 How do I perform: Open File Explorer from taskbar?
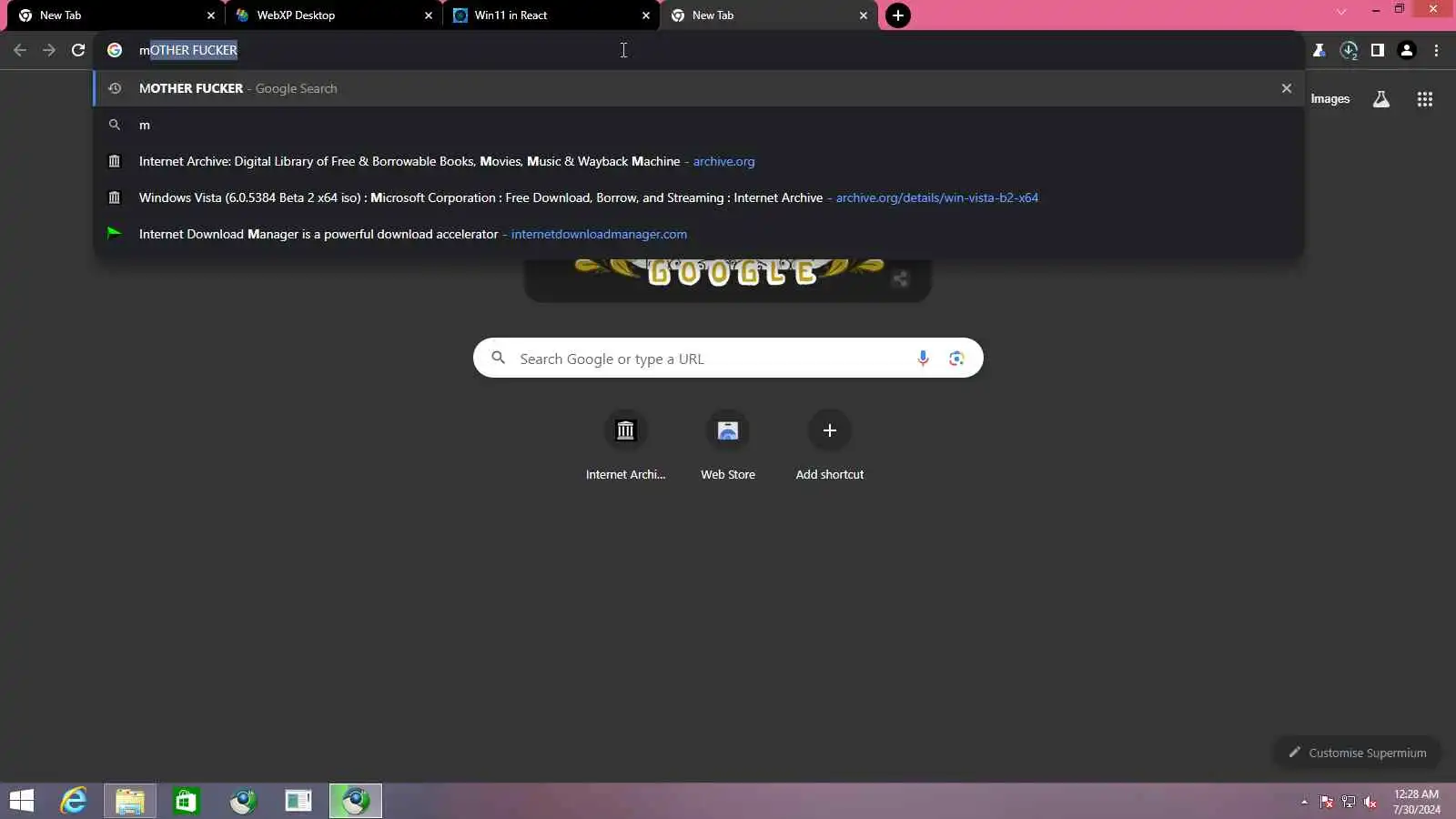coord(130,801)
